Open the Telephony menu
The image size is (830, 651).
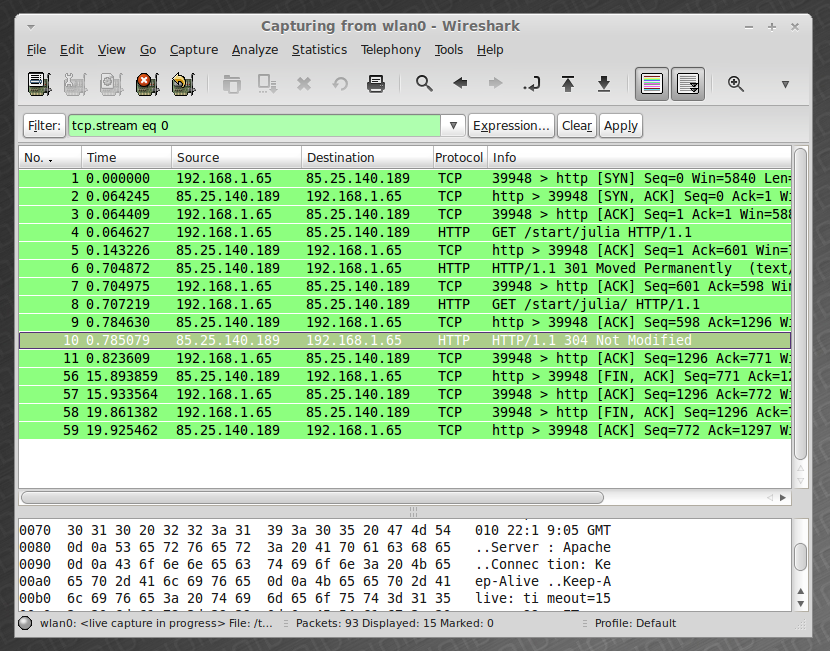[x=391, y=50]
